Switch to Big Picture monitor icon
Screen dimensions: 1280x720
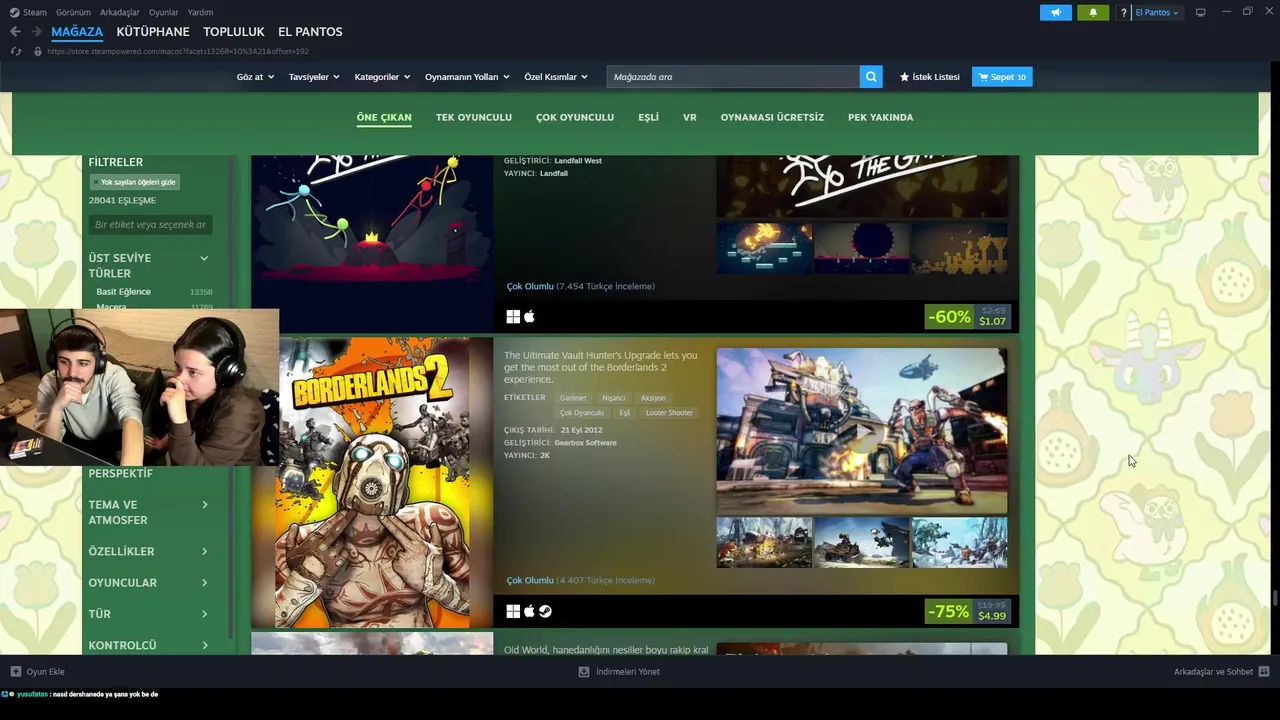pyautogui.click(x=1200, y=12)
